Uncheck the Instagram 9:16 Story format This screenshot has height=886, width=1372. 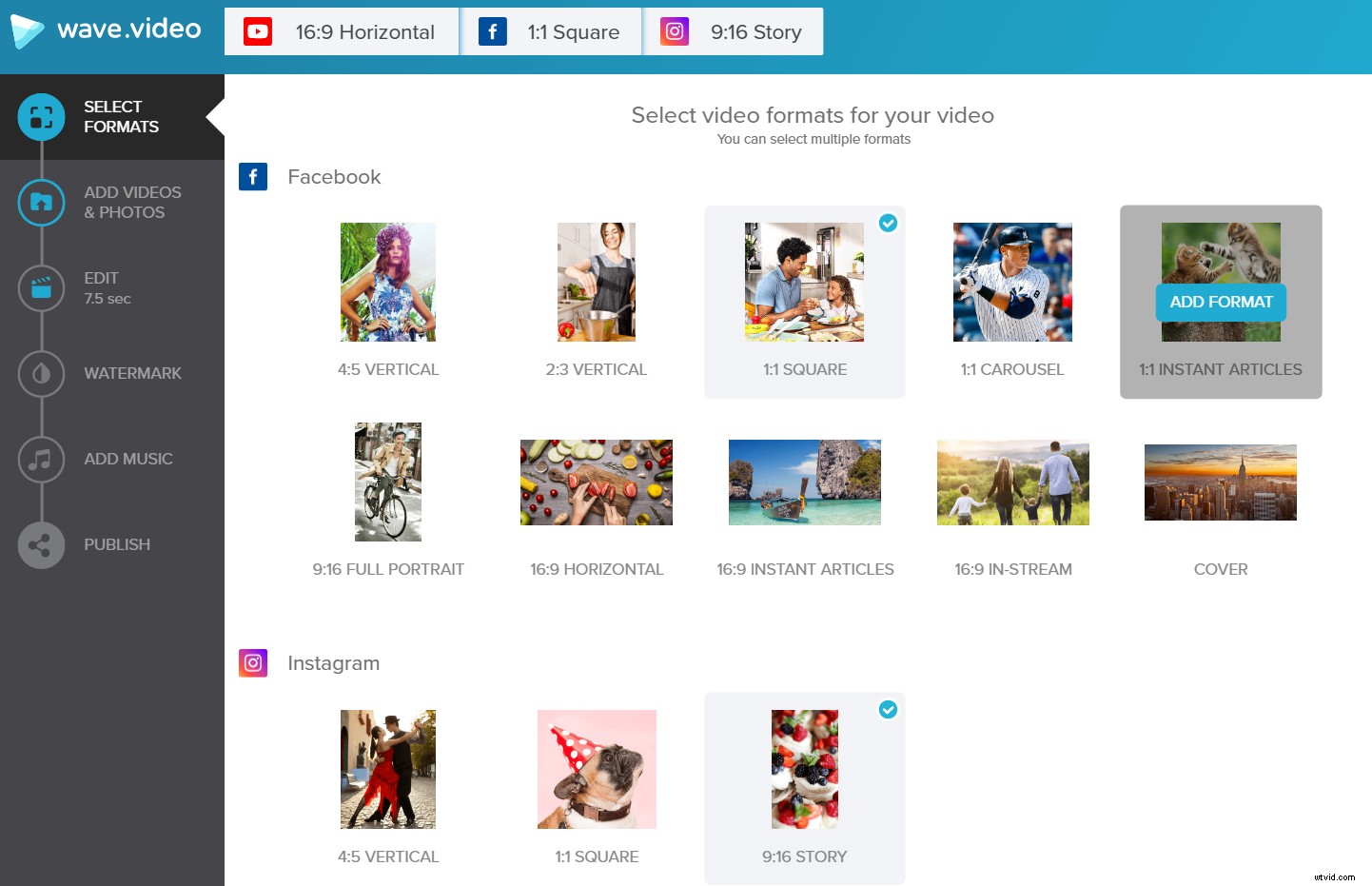click(x=888, y=709)
